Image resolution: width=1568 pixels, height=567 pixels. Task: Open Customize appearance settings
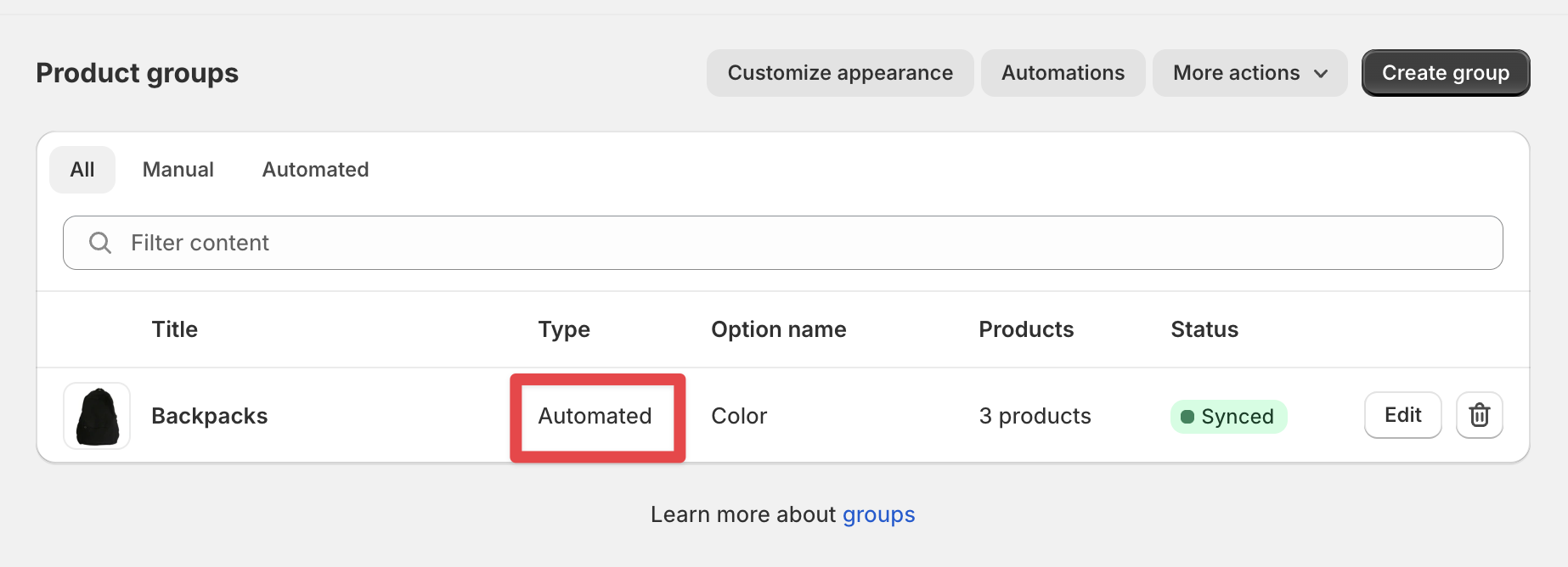coord(840,73)
